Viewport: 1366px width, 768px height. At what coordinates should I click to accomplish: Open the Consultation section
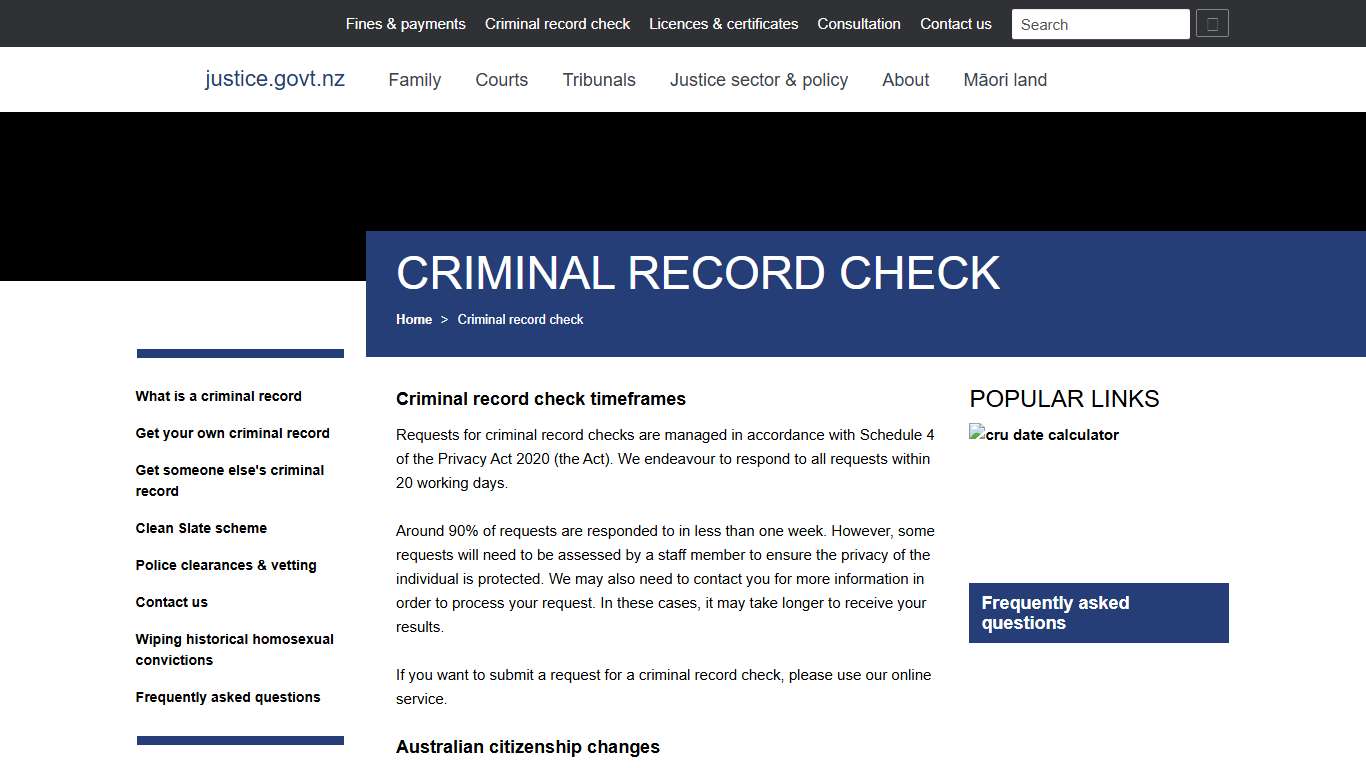(x=858, y=23)
